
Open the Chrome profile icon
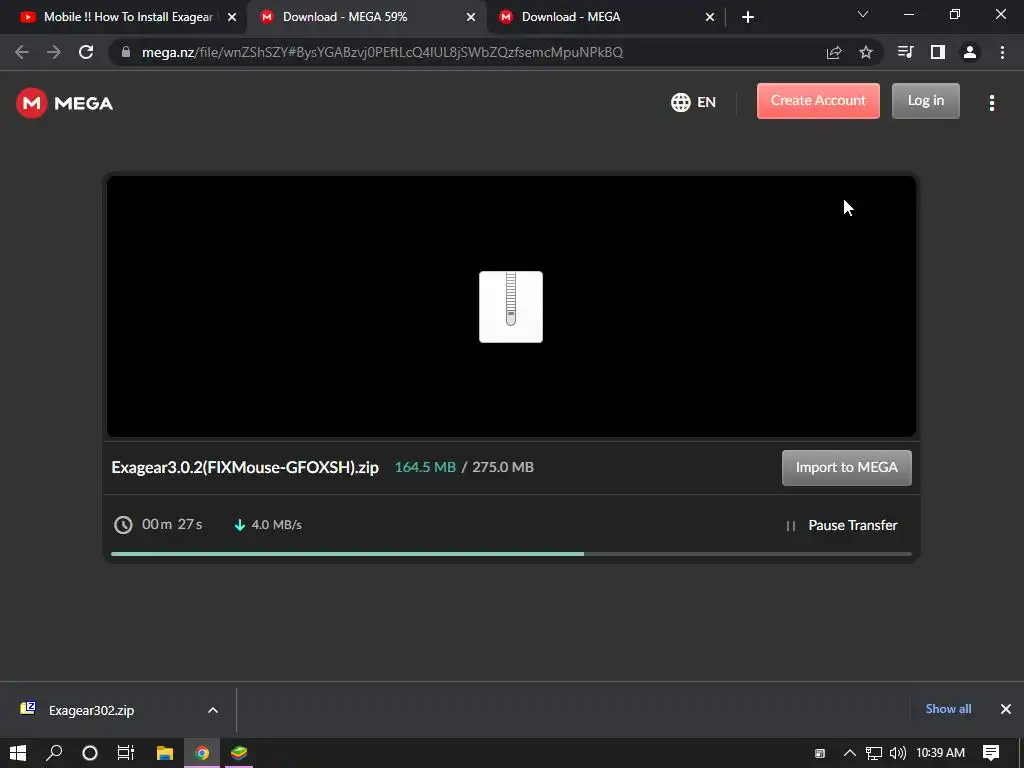tap(970, 52)
